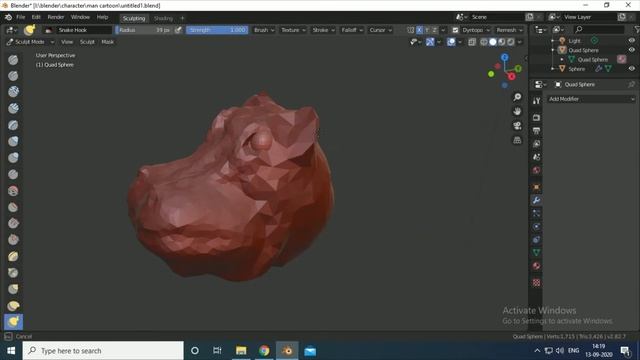
Task: Open the Remesh dropdown
Action: (509, 30)
